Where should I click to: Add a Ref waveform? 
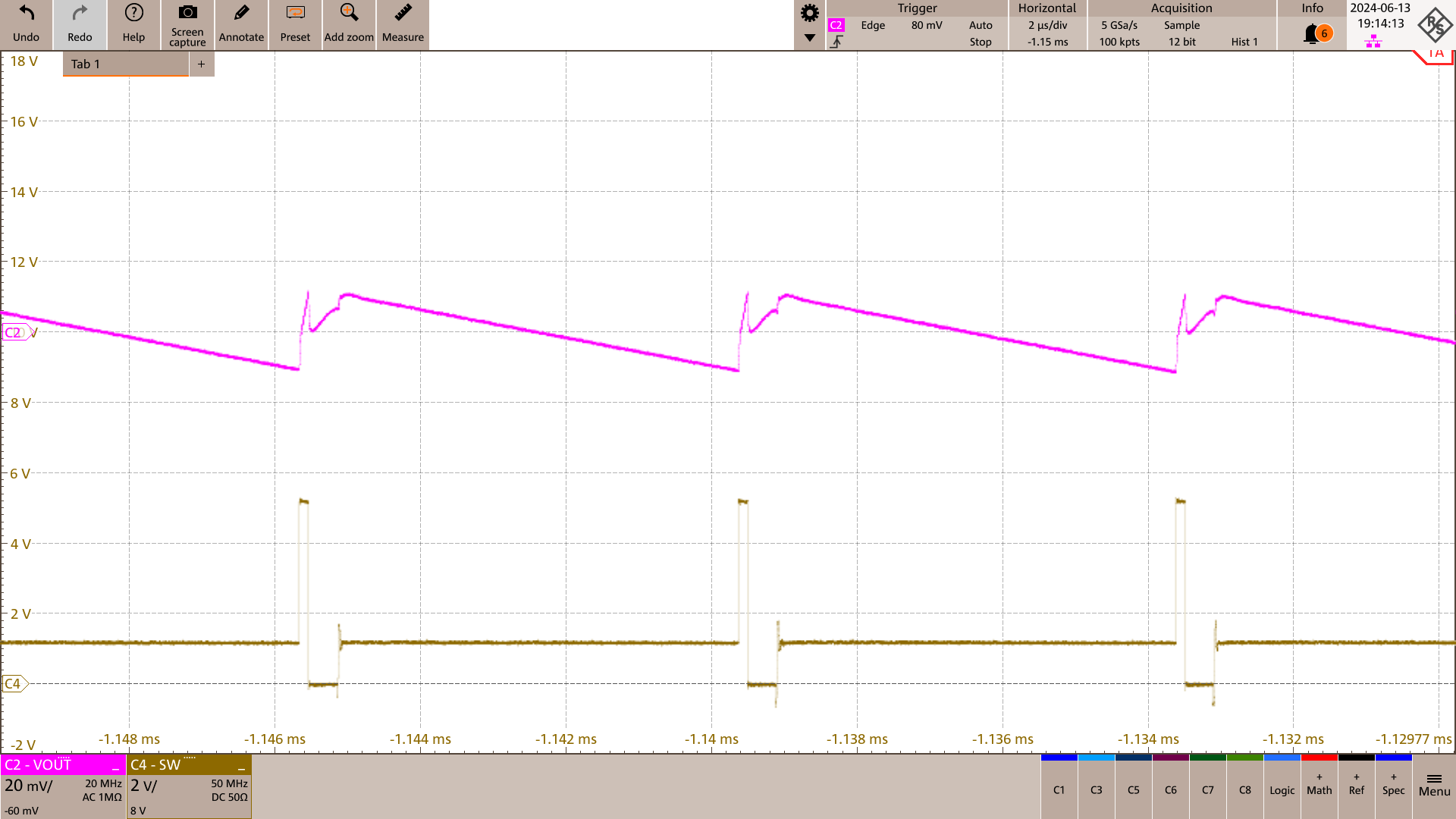coord(1356,786)
